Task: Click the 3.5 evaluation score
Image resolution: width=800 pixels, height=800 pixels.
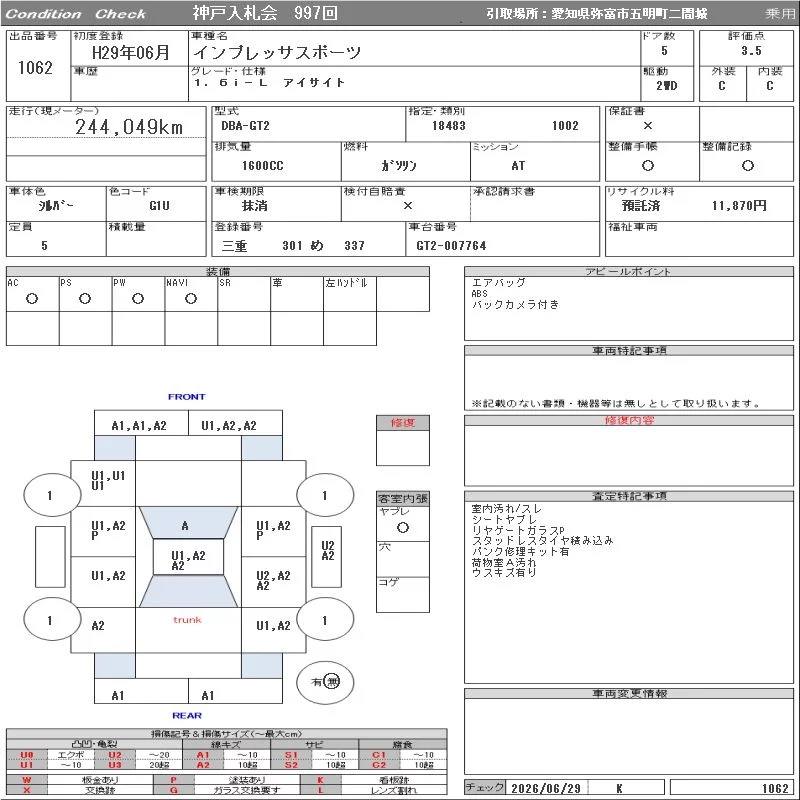Action: point(752,51)
